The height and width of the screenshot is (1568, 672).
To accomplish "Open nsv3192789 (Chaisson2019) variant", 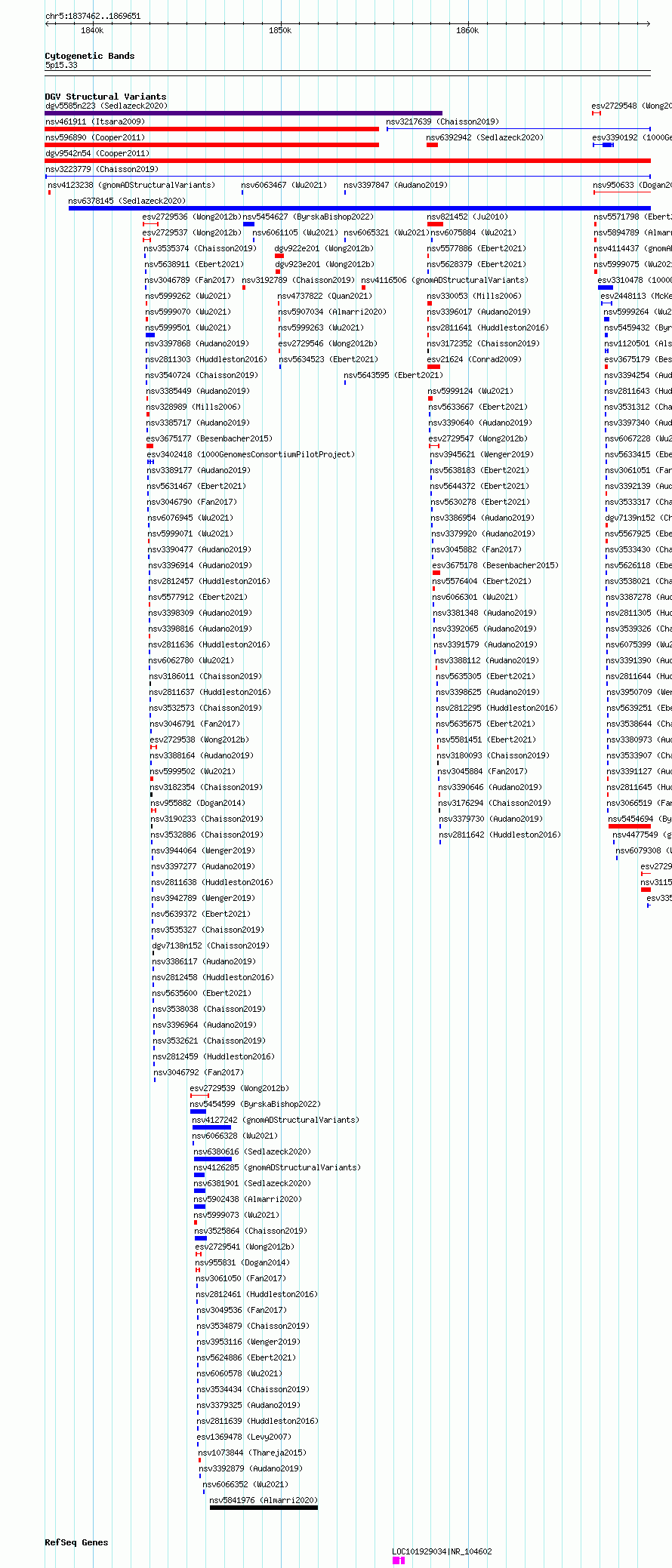I will 298,280.
